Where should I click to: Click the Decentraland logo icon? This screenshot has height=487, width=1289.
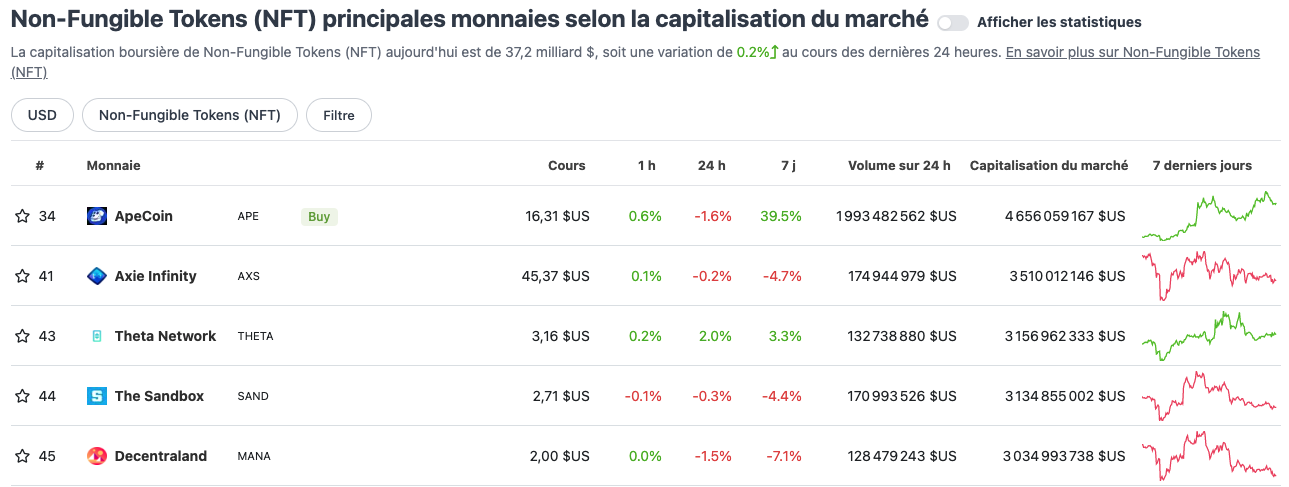(x=97, y=456)
